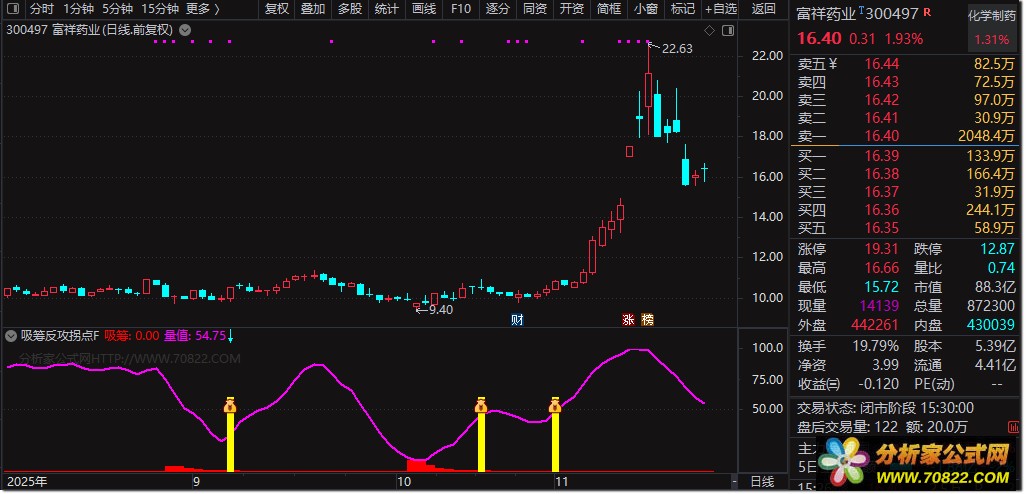Toggle the side panel layout icon

[x=727, y=30]
